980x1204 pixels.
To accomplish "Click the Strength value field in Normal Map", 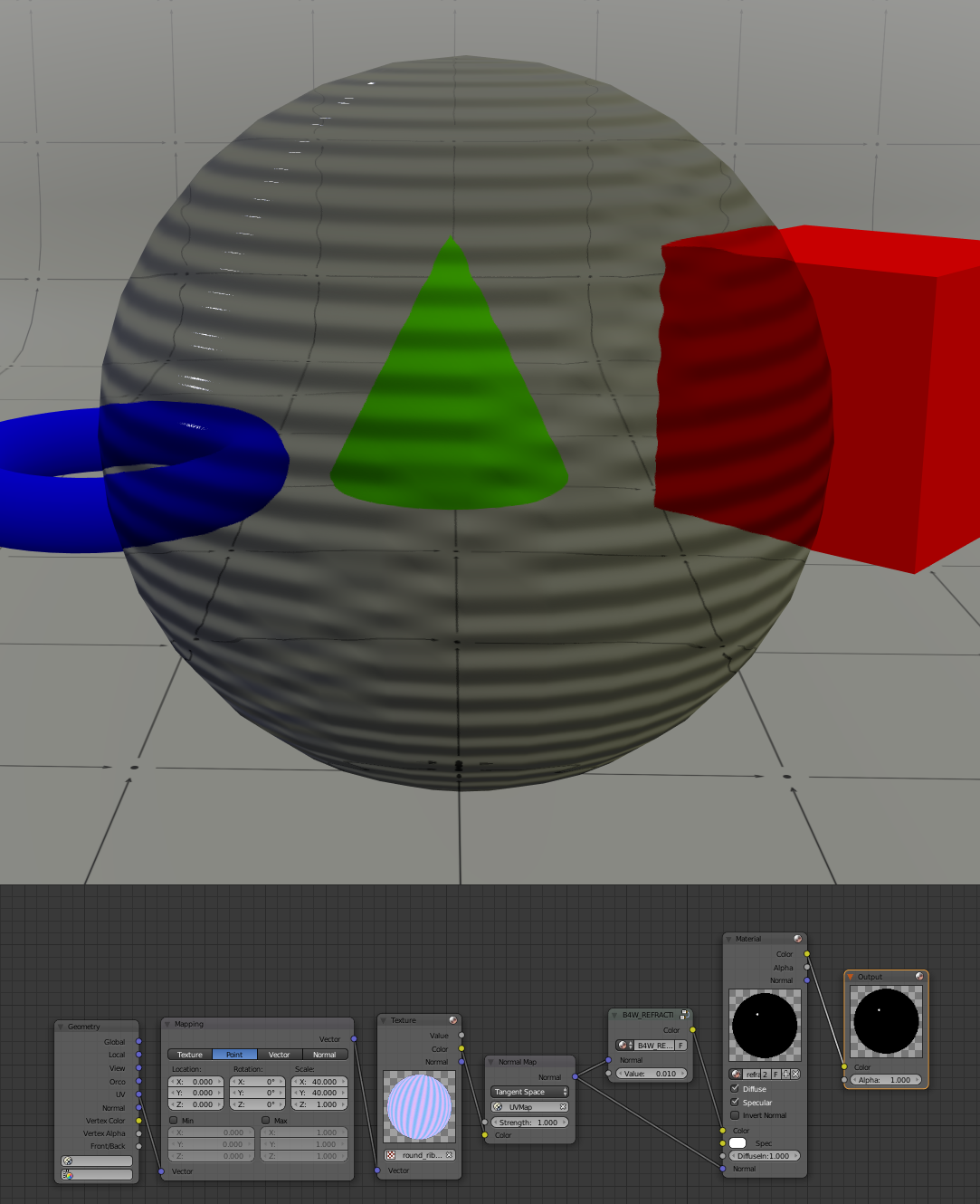I will (529, 1123).
